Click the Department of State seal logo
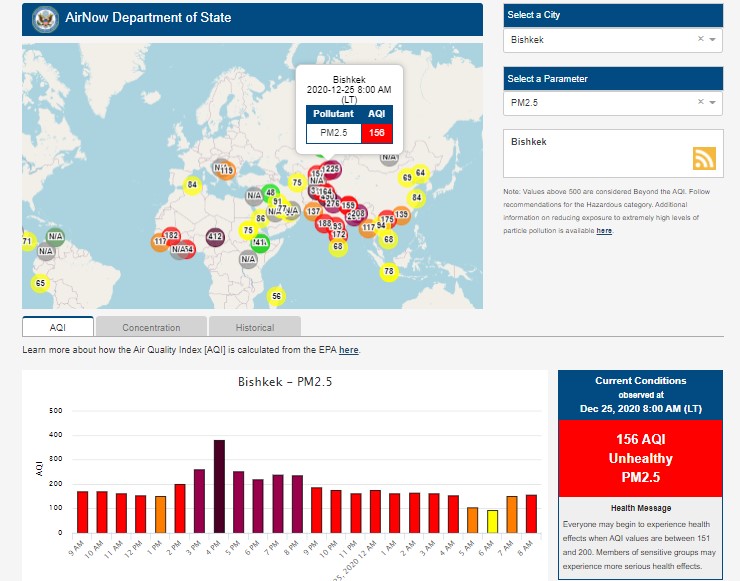The image size is (740, 581). (x=43, y=18)
